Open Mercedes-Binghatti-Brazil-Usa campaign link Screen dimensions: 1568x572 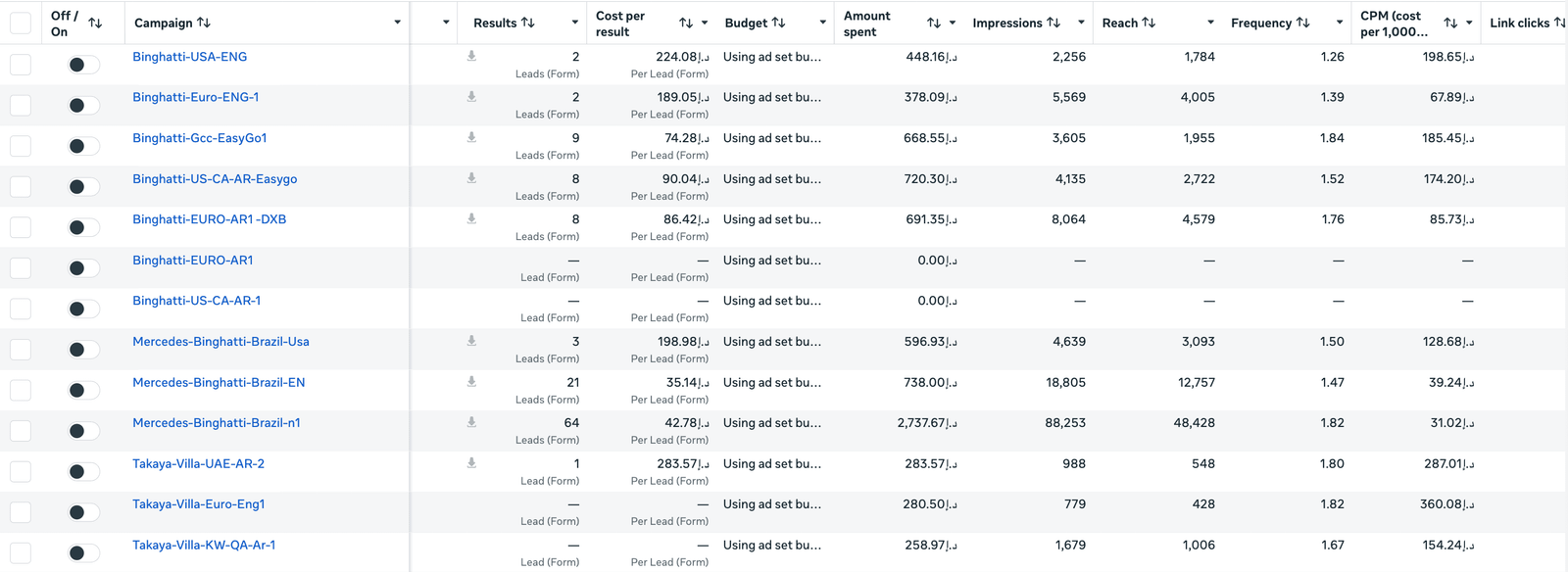[220, 342]
